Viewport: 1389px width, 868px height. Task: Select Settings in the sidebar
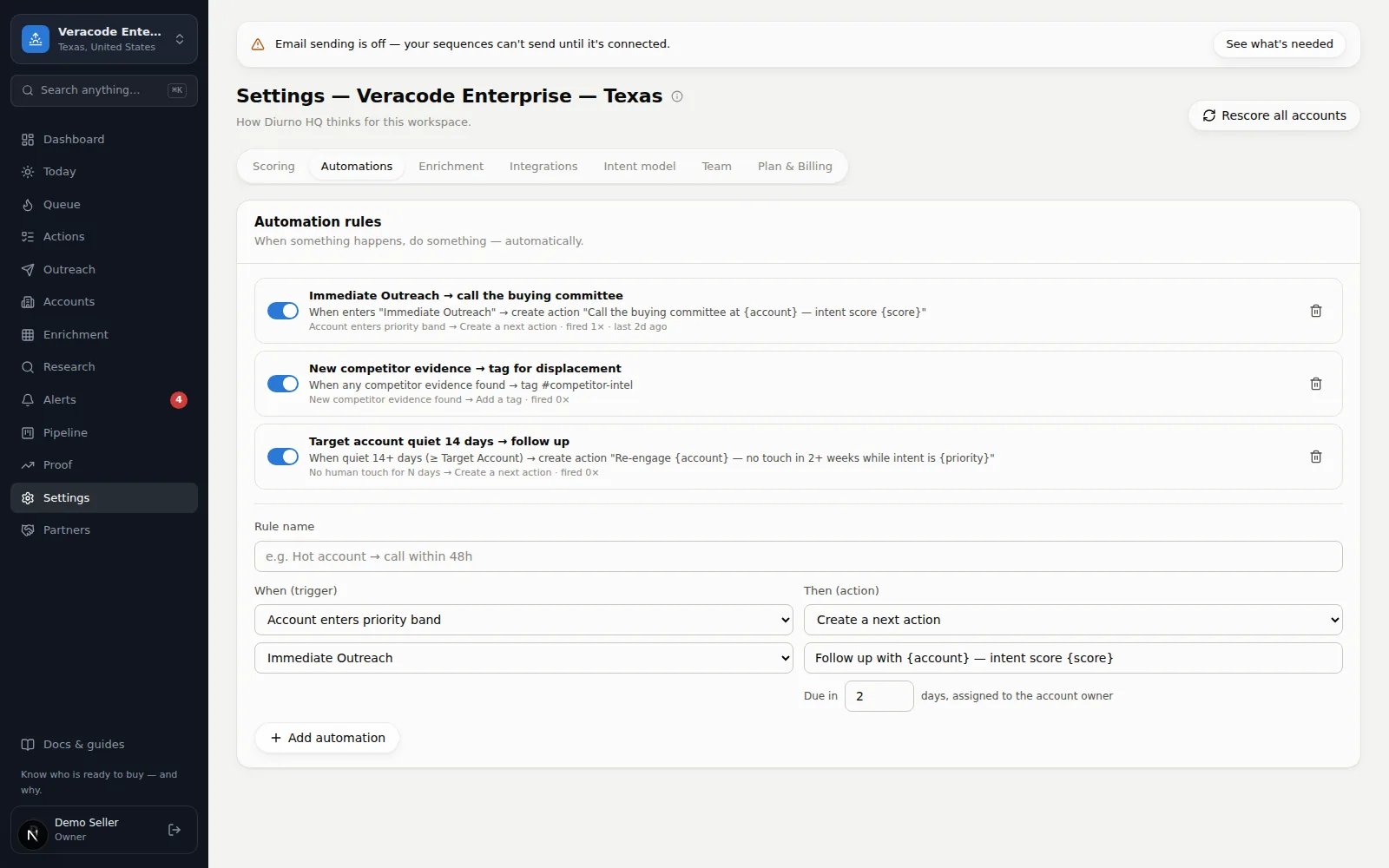point(104,498)
